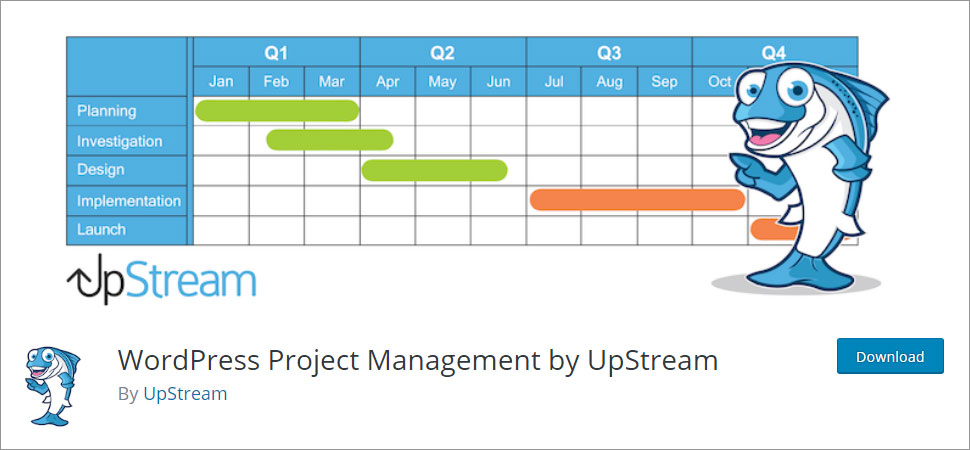Click the green Investigation bar

(329, 140)
